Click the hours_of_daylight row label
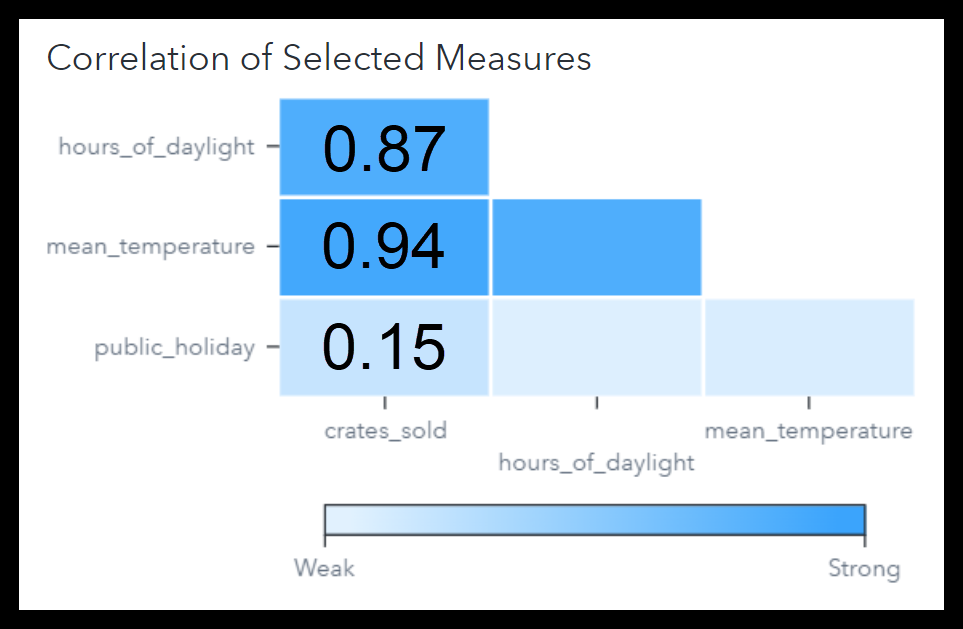963x629 pixels. (156, 147)
